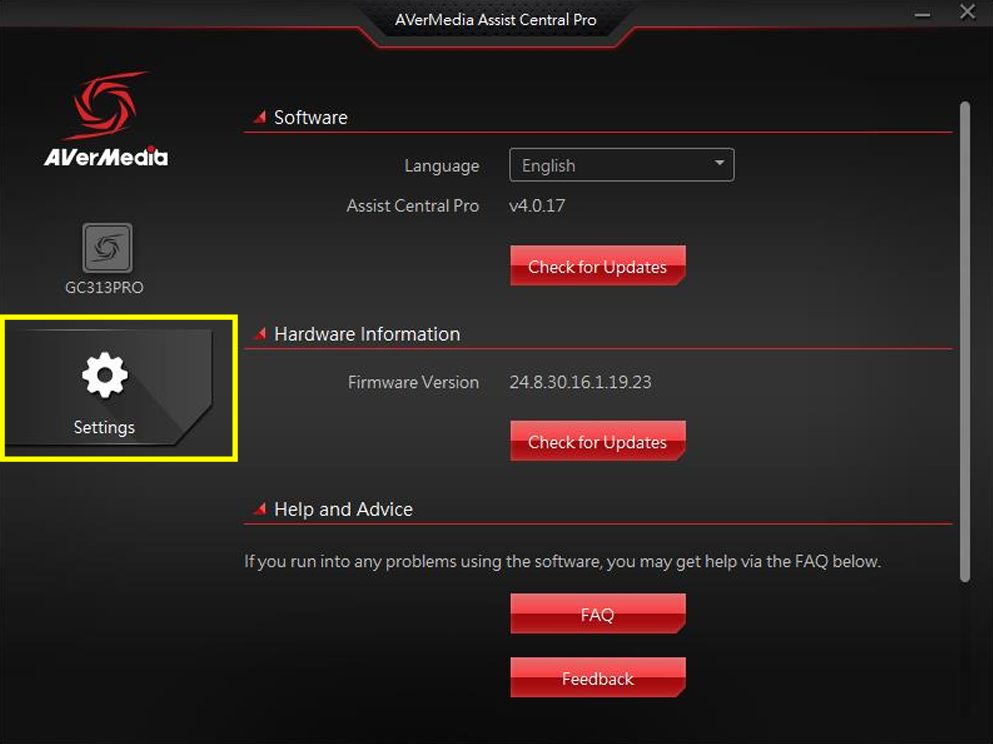Open the Language dropdown set to English
The image size is (993, 744).
[x=621, y=165]
